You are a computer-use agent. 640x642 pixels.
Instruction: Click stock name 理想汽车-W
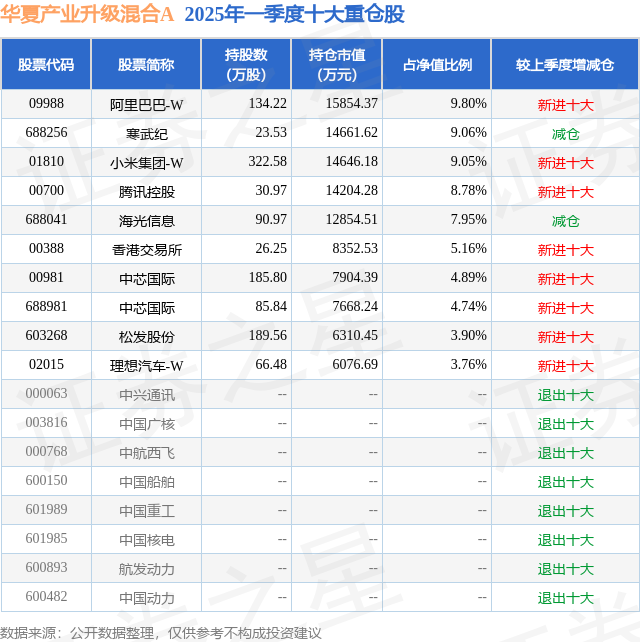pos(146,366)
